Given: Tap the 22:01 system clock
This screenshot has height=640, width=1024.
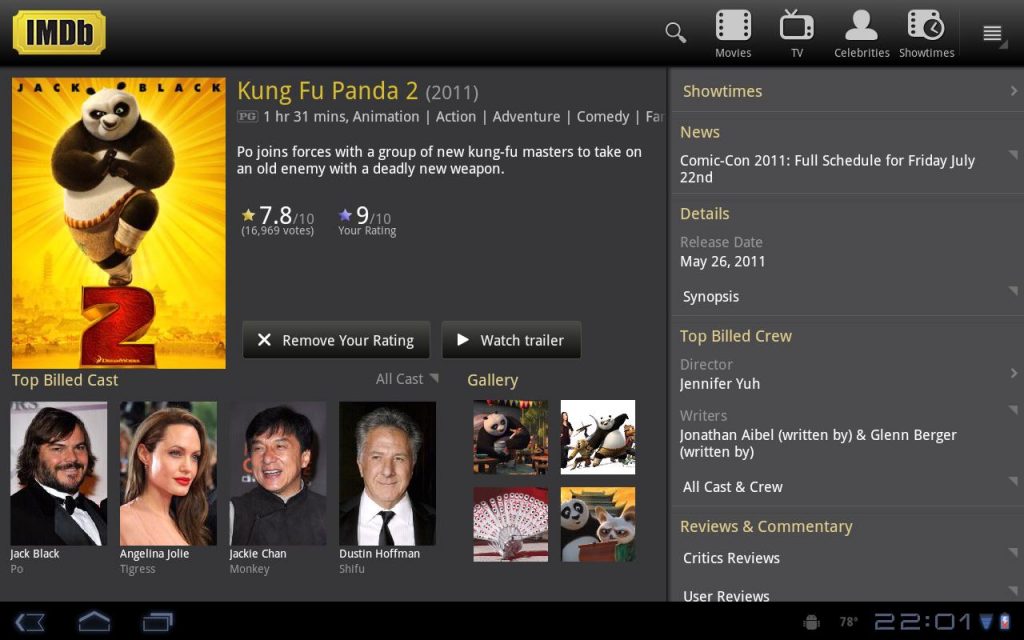Looking at the screenshot, I should (x=923, y=621).
